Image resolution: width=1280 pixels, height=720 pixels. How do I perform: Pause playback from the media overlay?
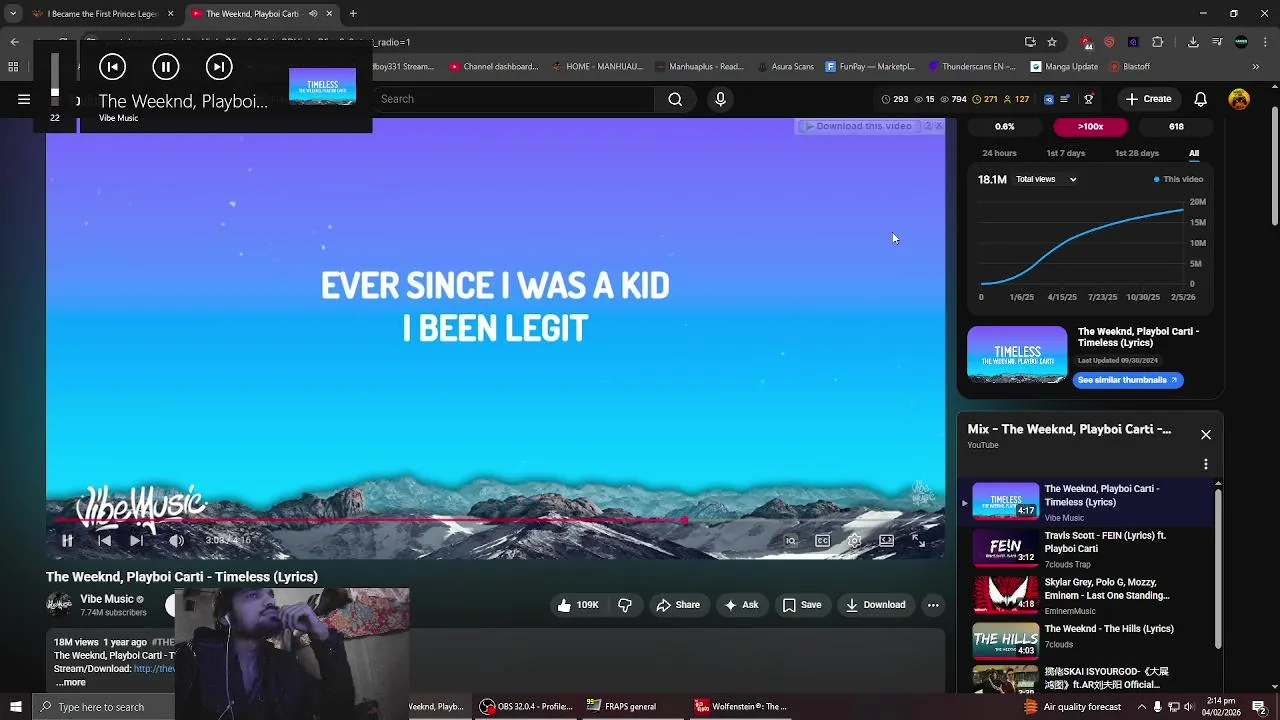165,67
